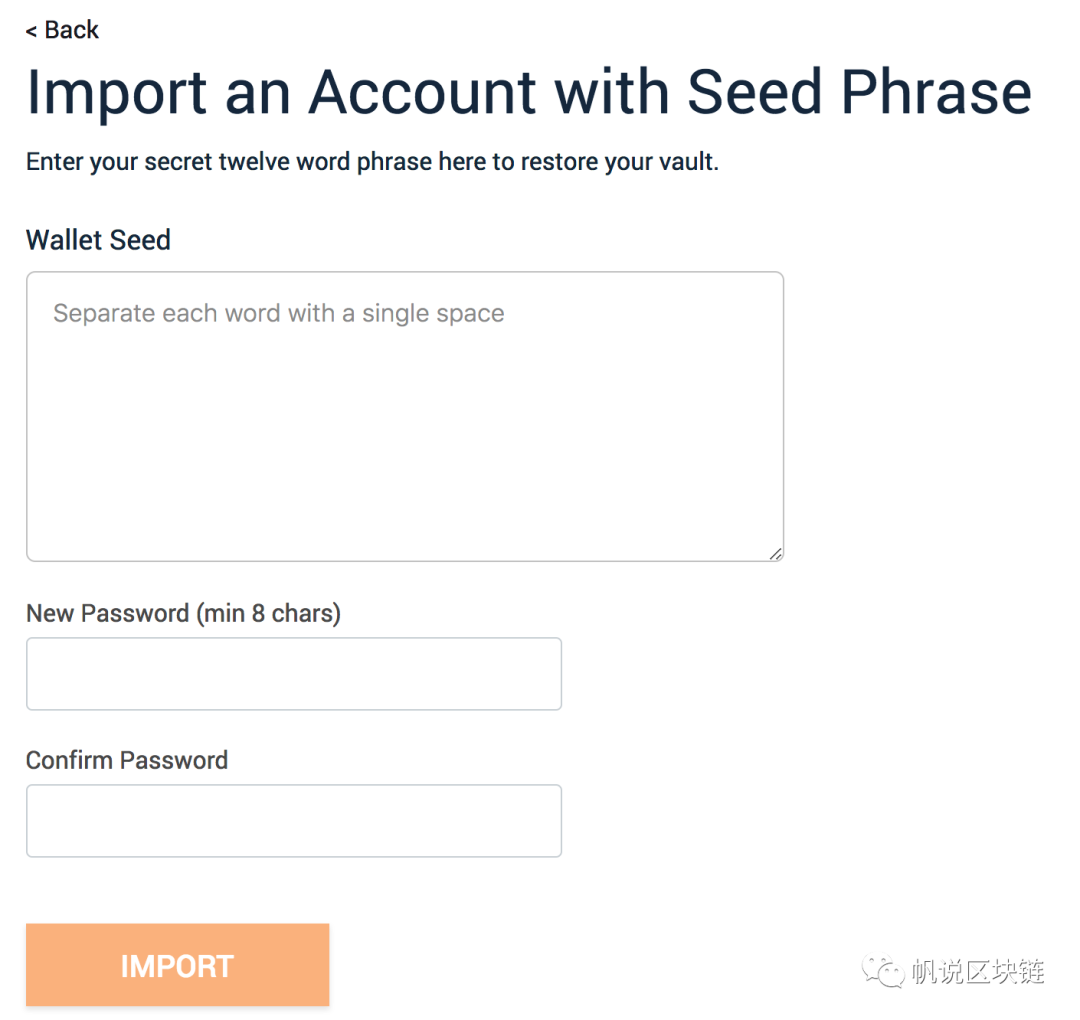Screen dimensions: 1080x1020
Task: Click the WeChat logo watermark icon
Action: pyautogui.click(x=883, y=971)
